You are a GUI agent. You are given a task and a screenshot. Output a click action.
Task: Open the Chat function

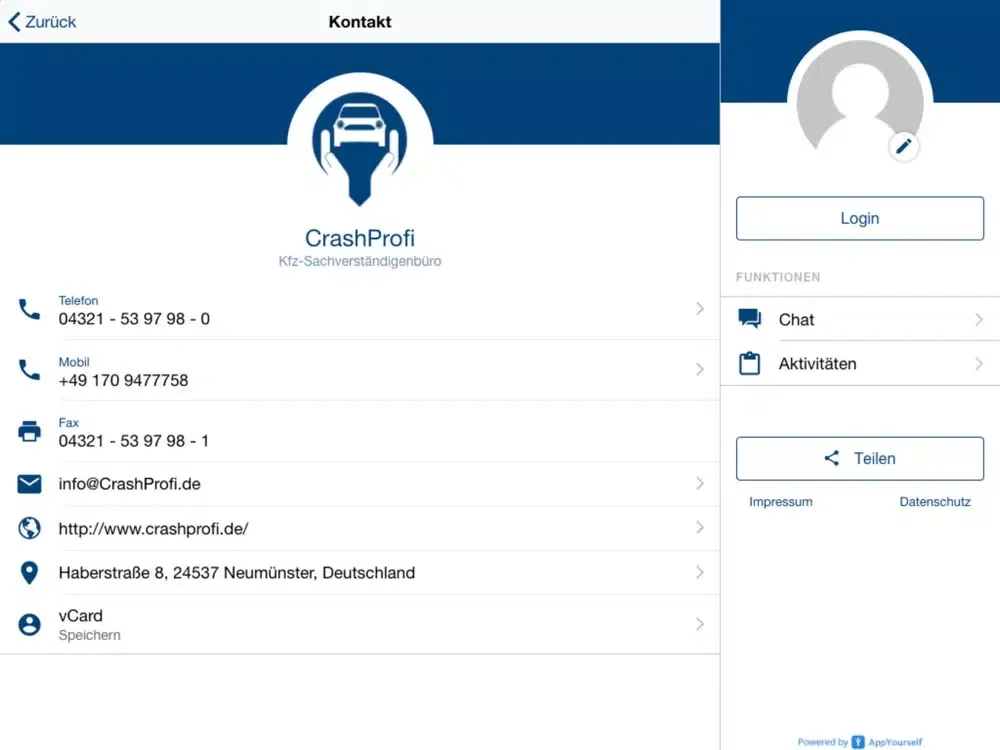[x=860, y=319]
